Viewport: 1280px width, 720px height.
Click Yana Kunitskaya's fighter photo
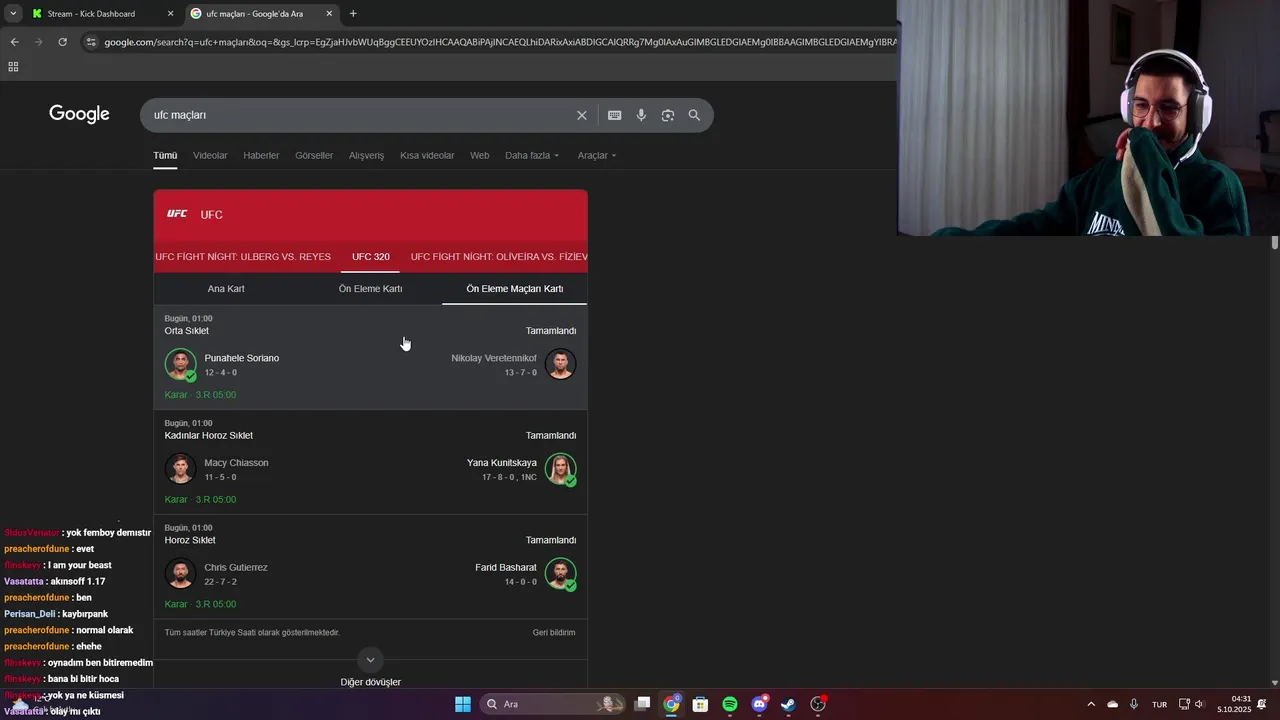point(560,469)
